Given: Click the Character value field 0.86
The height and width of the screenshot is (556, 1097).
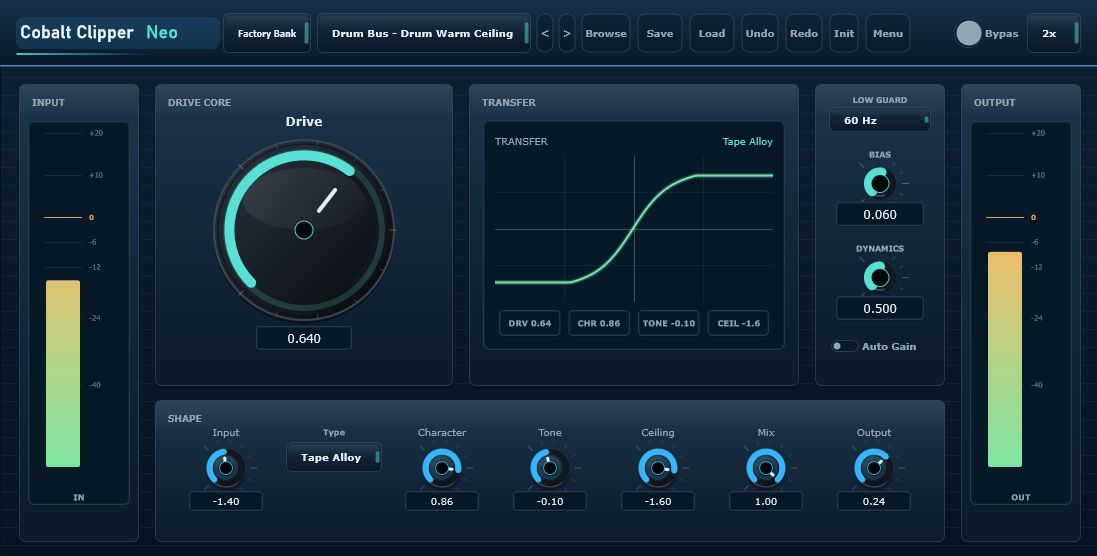Looking at the screenshot, I should point(441,501).
